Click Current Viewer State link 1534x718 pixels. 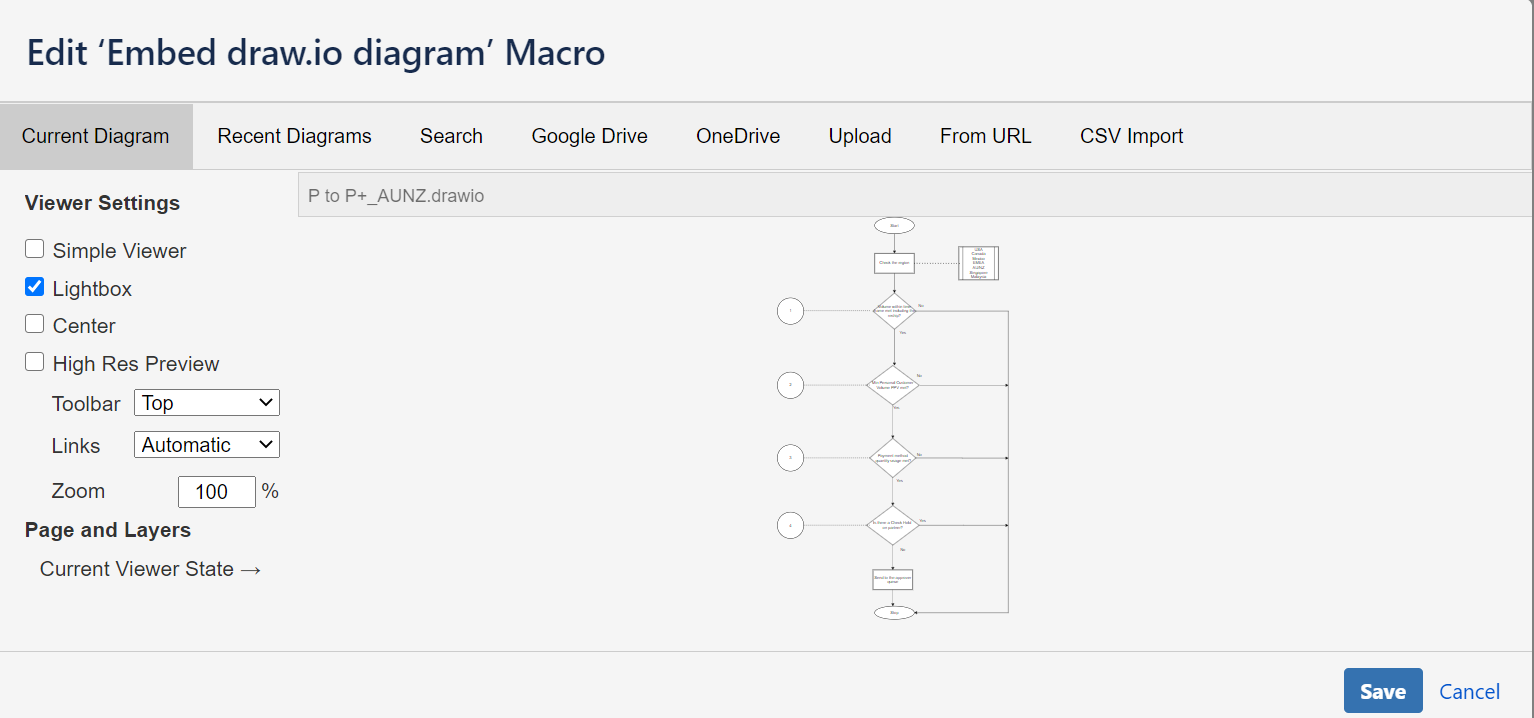(150, 569)
